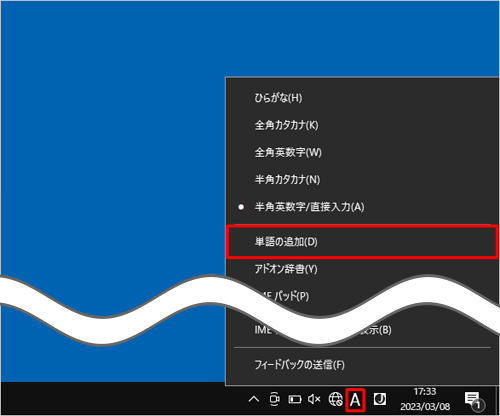Open the clock showing 17:33
Screen dimensions: 500x416
pos(425,399)
